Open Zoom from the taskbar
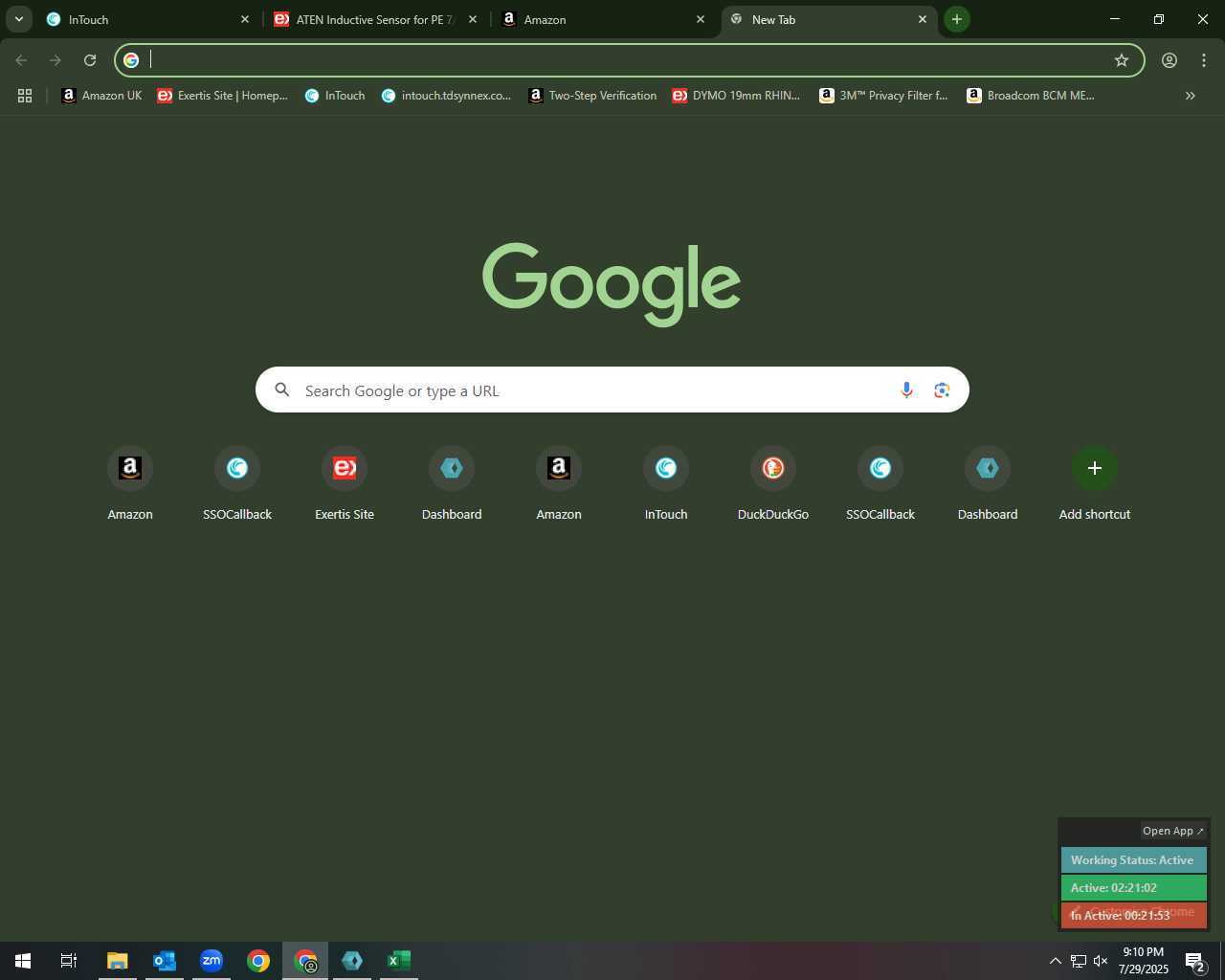 point(212,961)
